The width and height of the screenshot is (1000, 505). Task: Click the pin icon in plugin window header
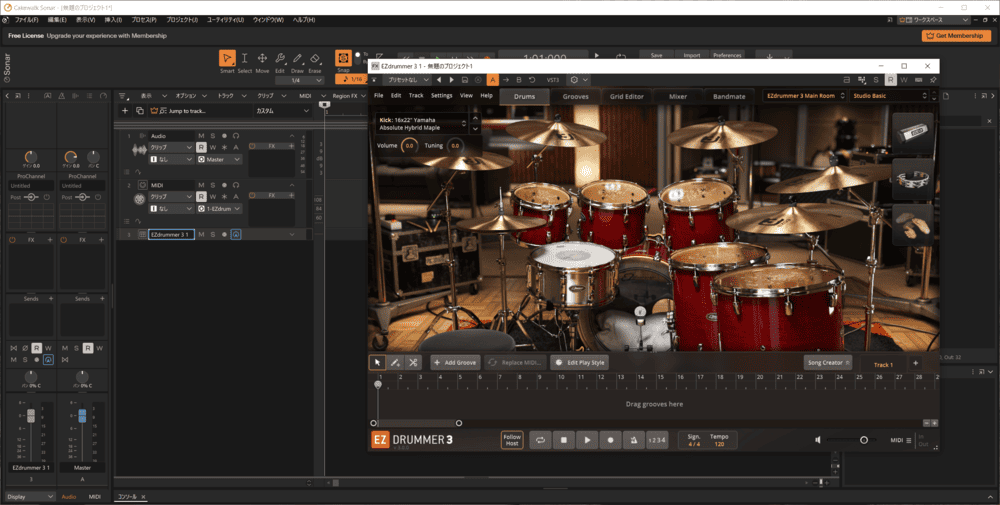[932, 80]
